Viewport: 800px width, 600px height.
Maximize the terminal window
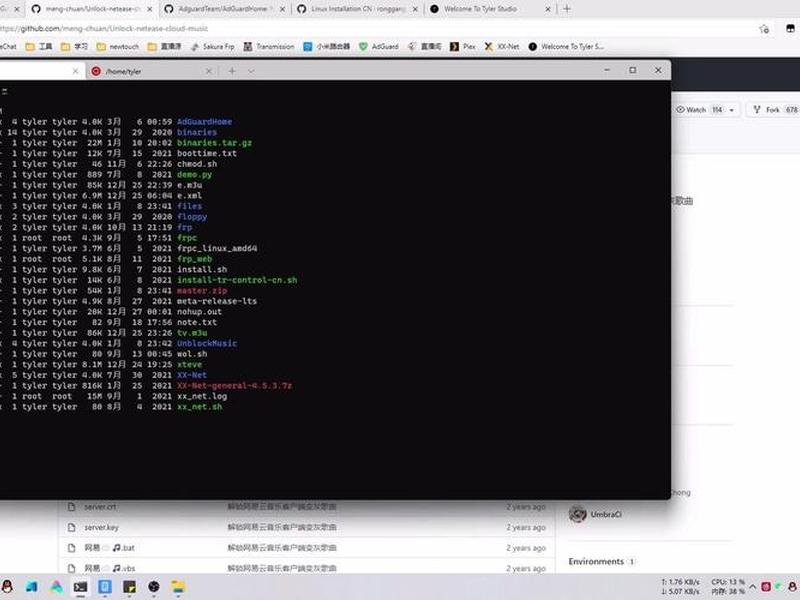pyautogui.click(x=633, y=70)
